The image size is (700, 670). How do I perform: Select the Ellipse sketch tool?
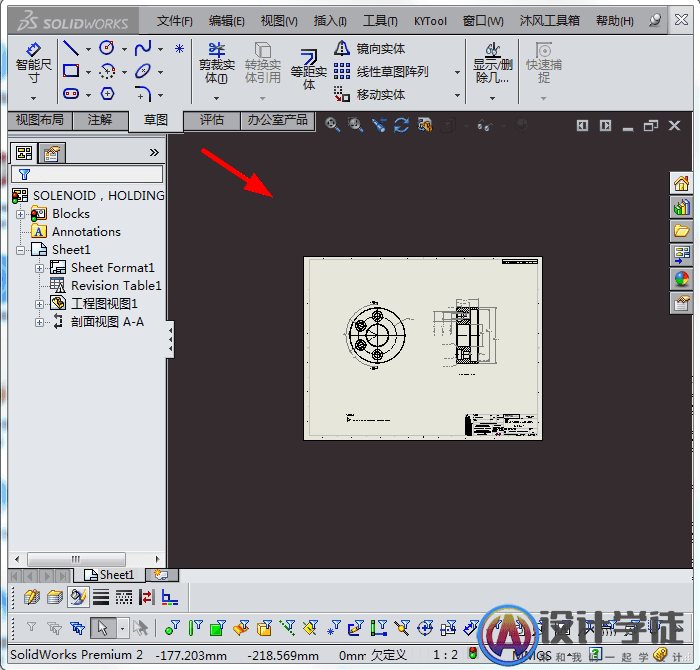pos(143,71)
